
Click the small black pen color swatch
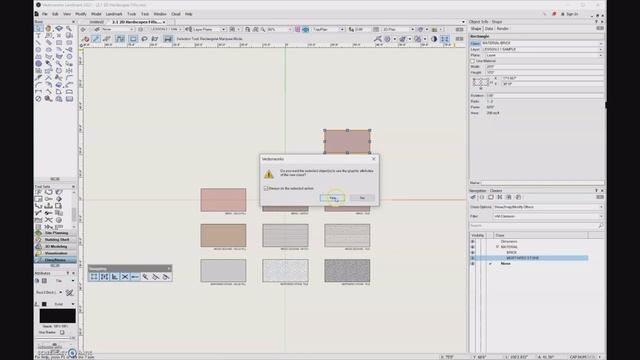click(x=44, y=304)
